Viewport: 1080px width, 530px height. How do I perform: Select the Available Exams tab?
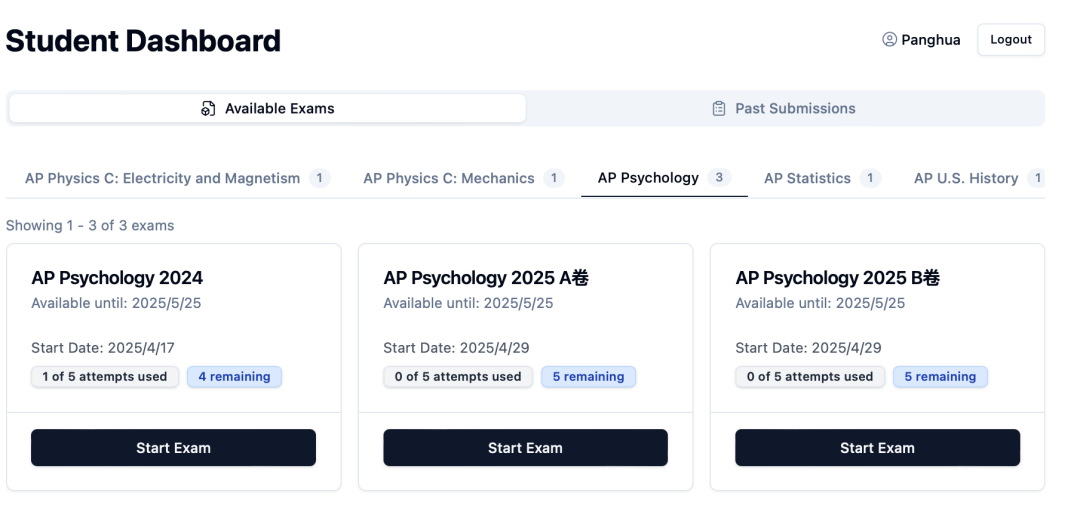[x=267, y=109]
